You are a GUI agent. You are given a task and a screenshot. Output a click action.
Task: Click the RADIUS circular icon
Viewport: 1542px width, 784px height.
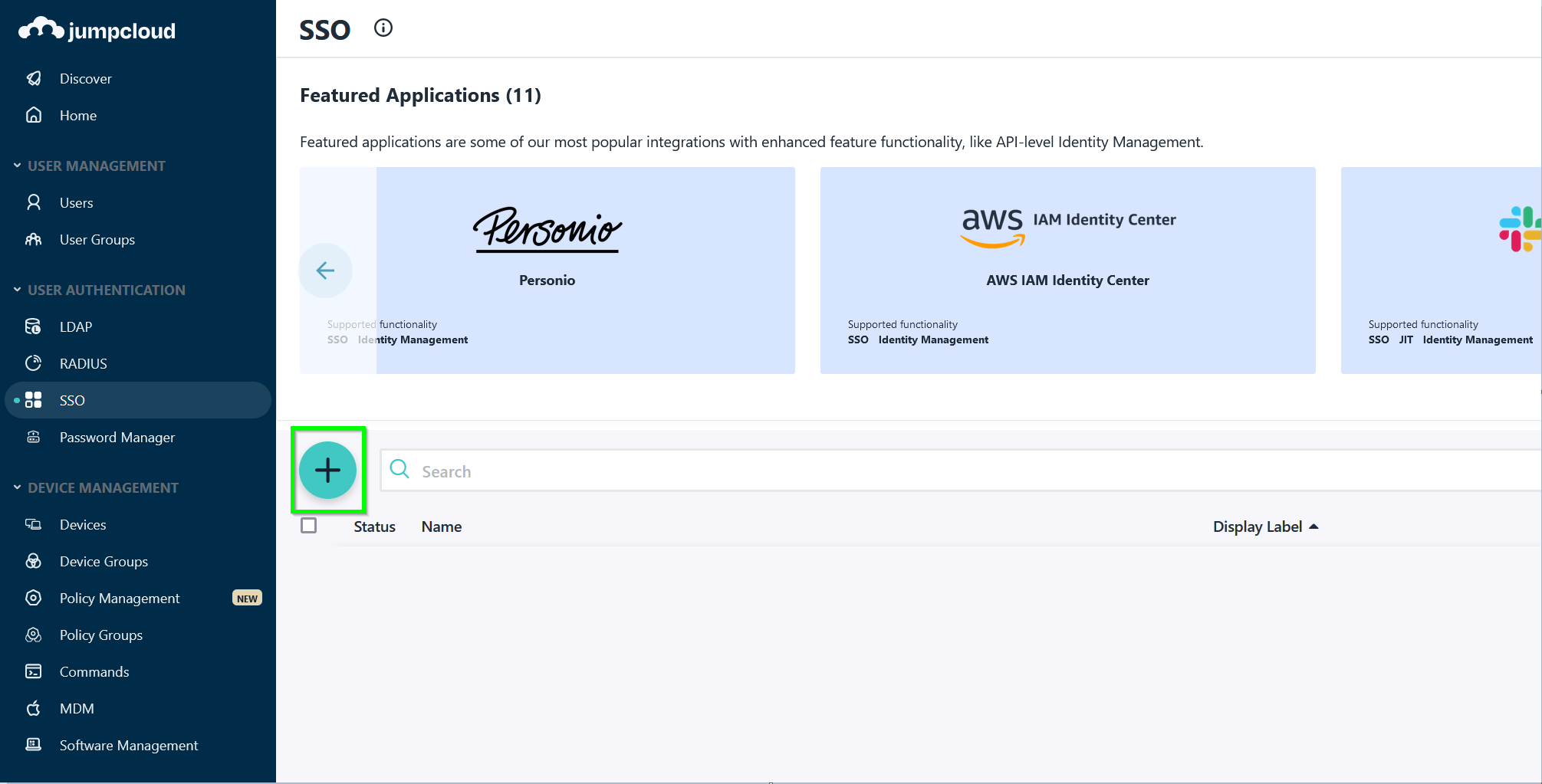[34, 363]
